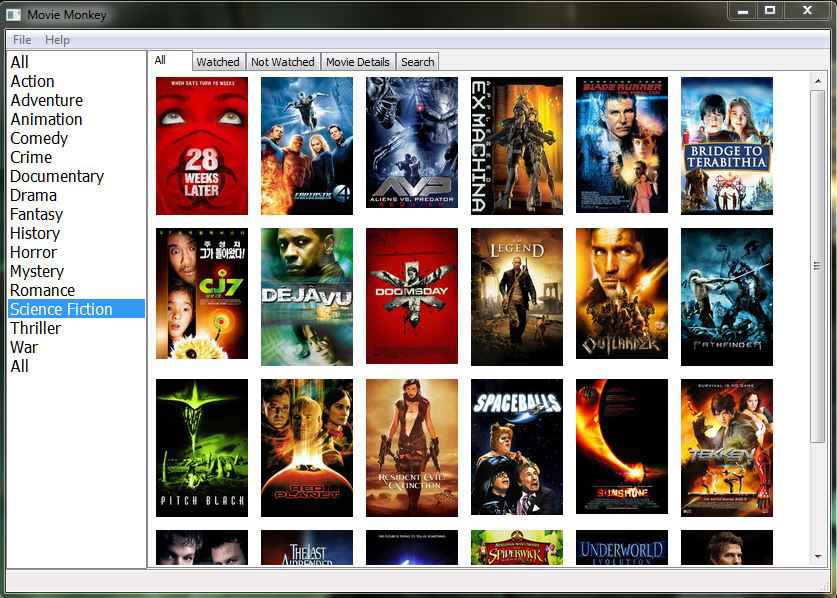Open the Doomsday movie poster

click(x=412, y=296)
